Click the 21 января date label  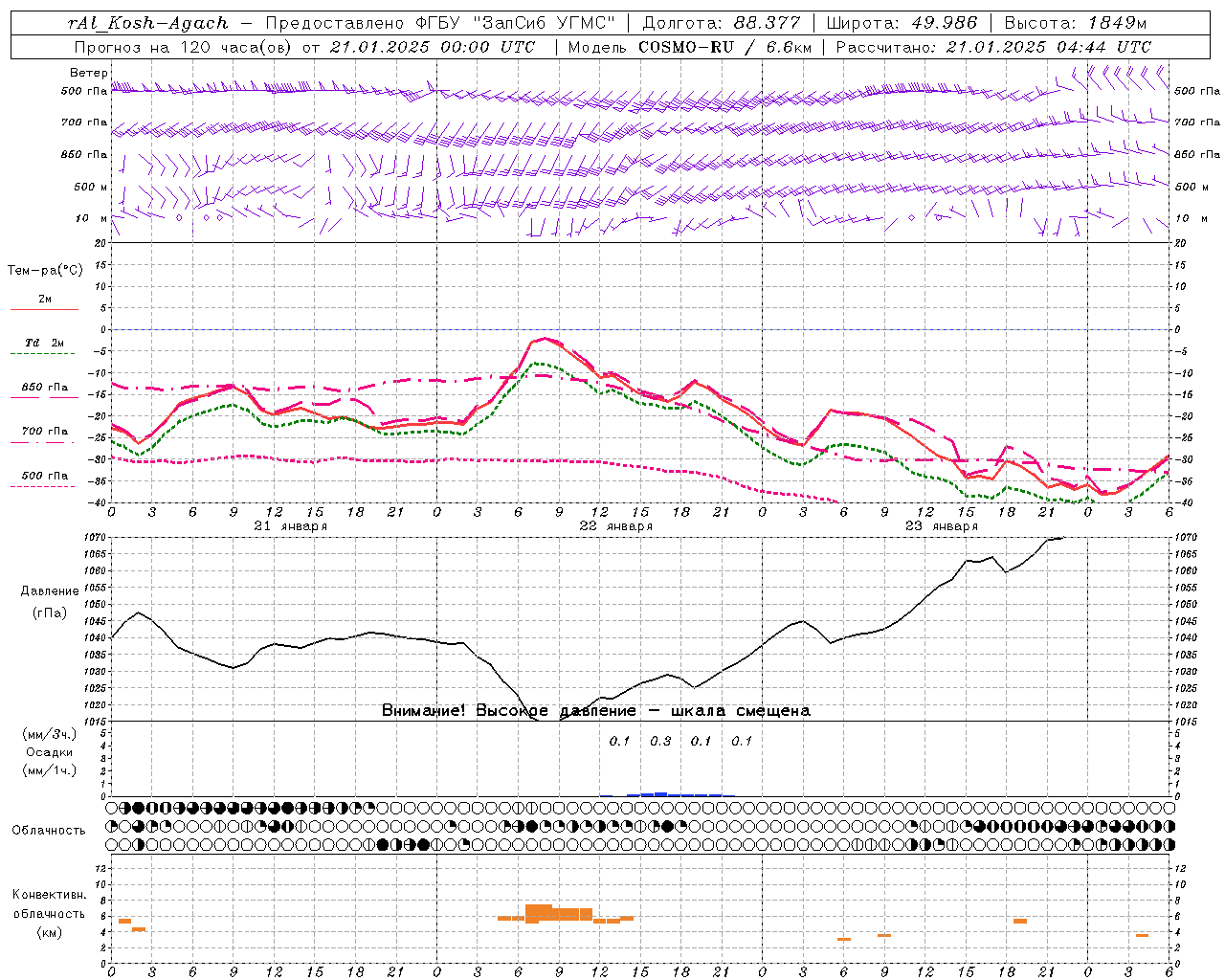pyautogui.click(x=290, y=526)
